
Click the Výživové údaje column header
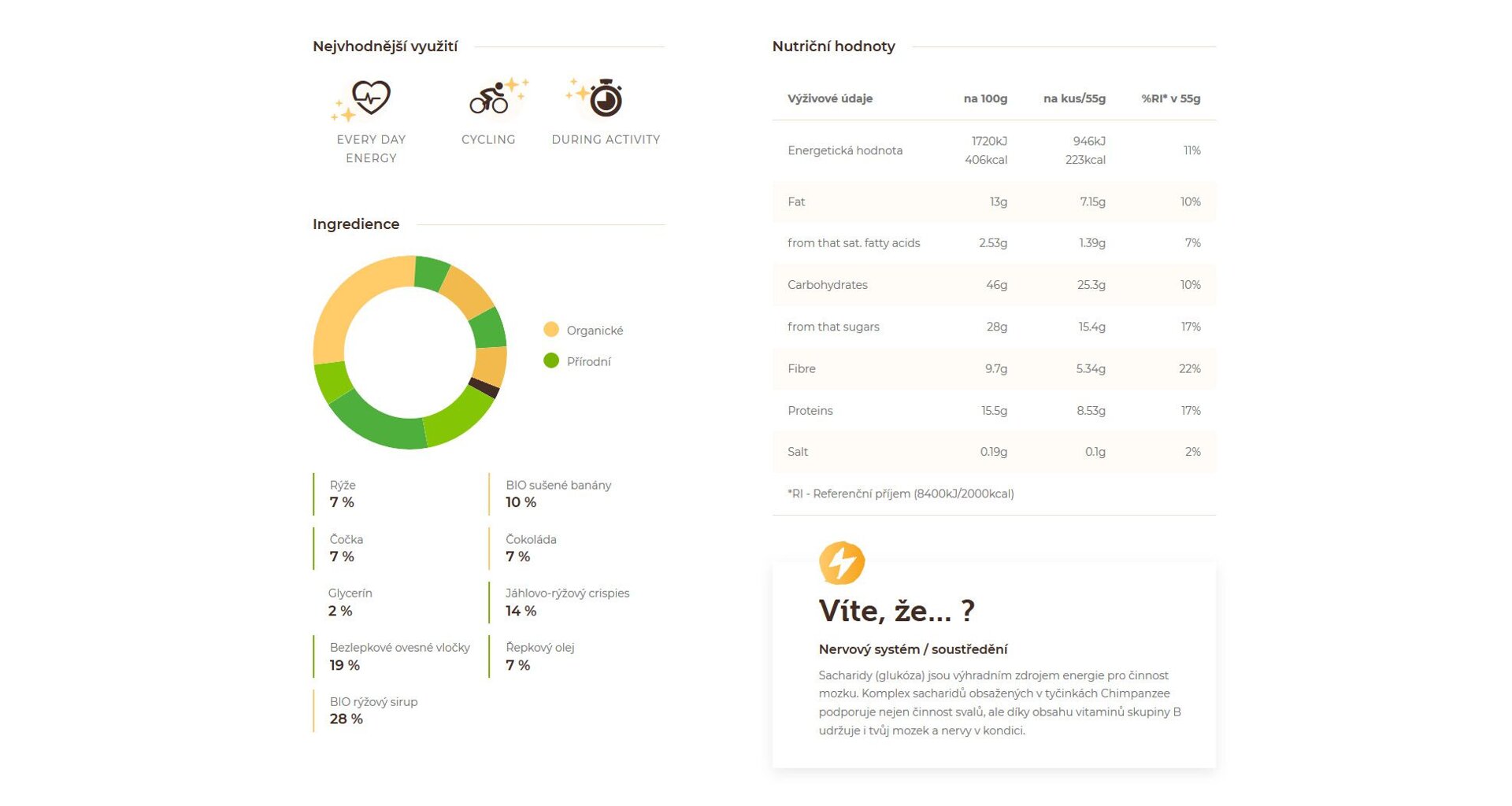[x=830, y=98]
